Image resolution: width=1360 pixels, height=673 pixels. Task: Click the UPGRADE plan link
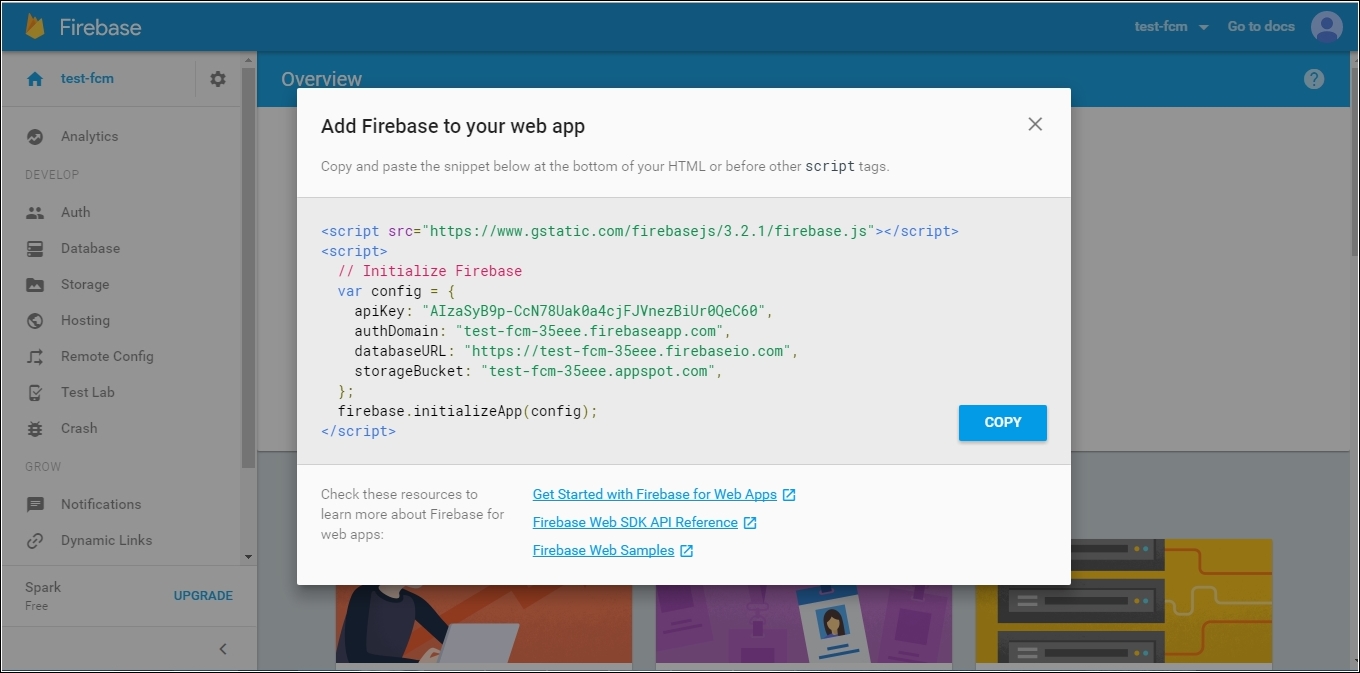click(x=203, y=596)
